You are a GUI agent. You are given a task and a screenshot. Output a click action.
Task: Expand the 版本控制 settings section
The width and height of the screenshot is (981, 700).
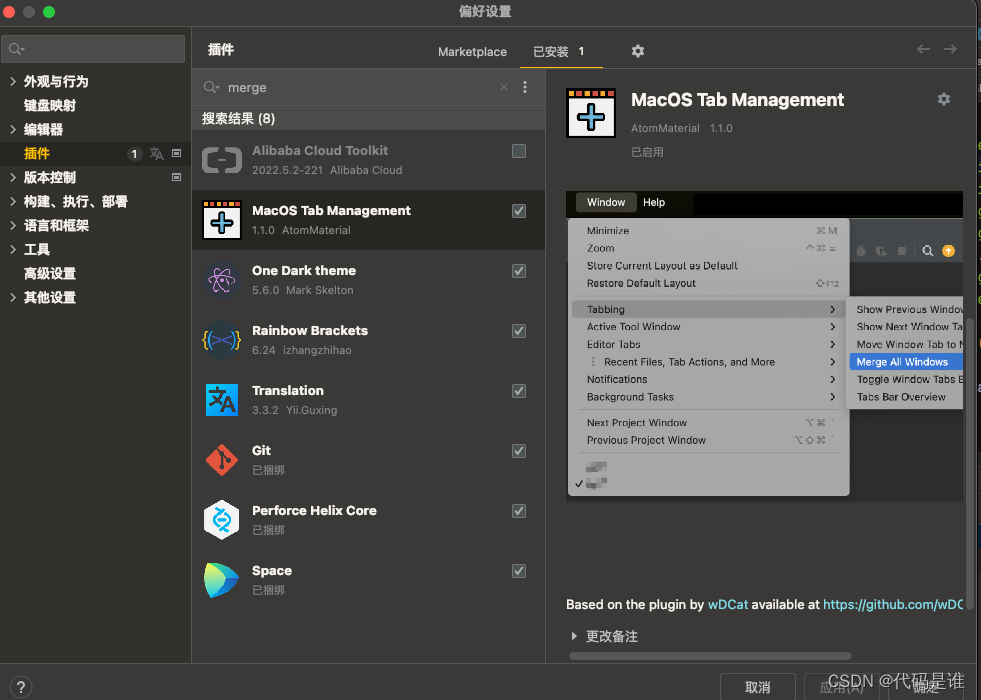[13, 178]
